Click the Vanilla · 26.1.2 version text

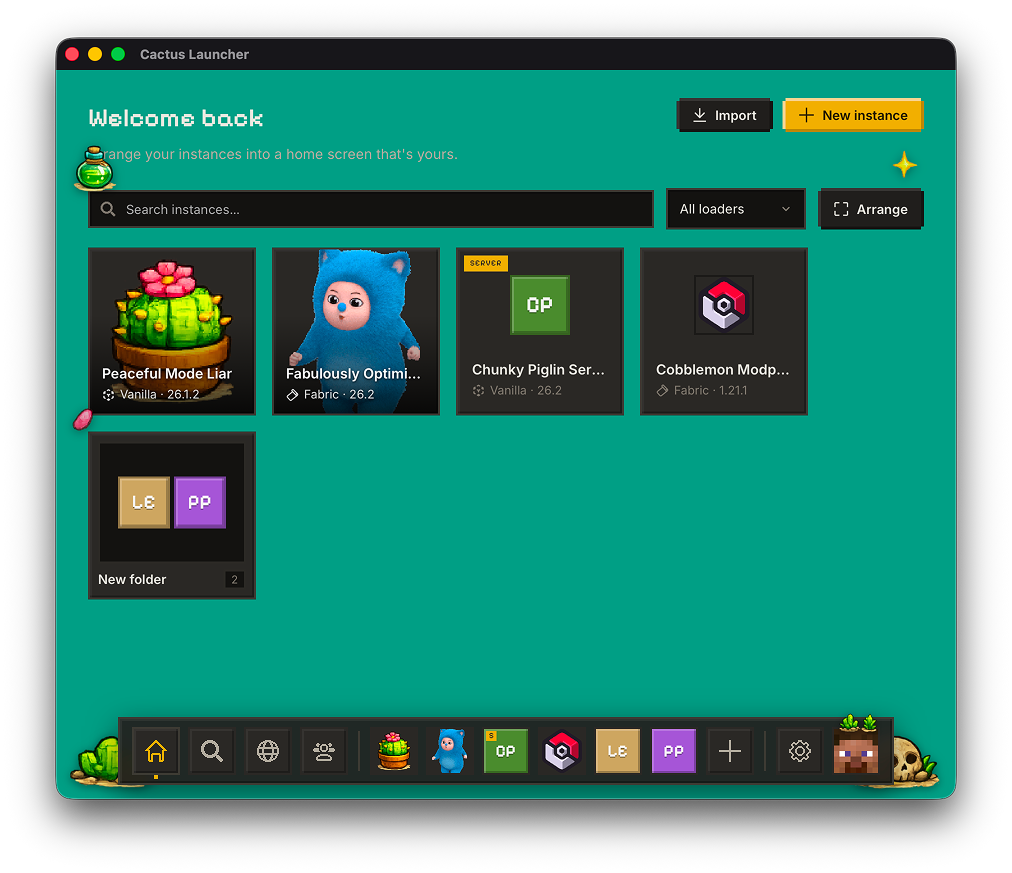click(159, 394)
